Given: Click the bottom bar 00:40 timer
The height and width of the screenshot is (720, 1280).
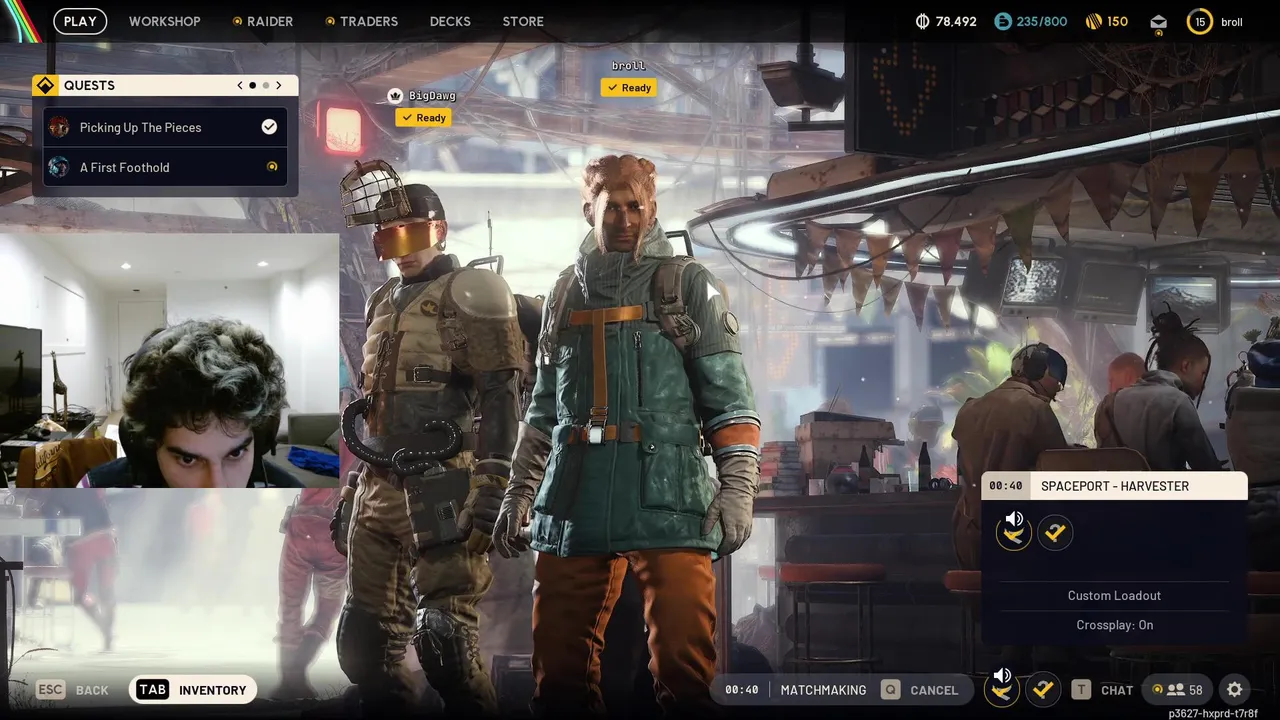Looking at the screenshot, I should 742,690.
